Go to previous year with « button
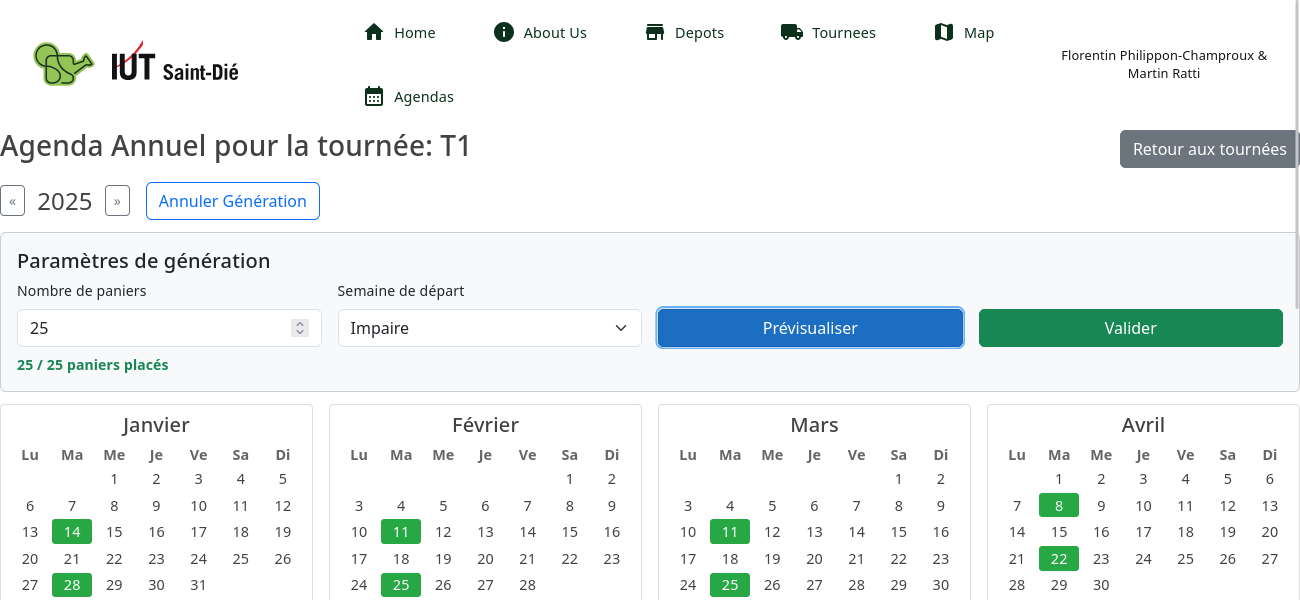 (x=12, y=201)
